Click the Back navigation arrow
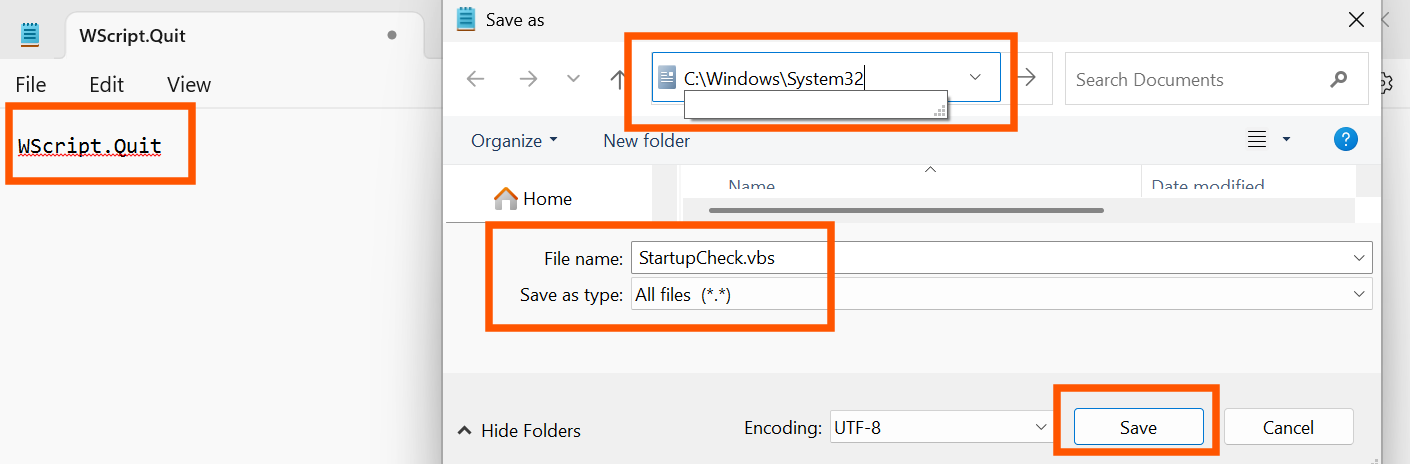The width and height of the screenshot is (1410, 464). click(476, 79)
